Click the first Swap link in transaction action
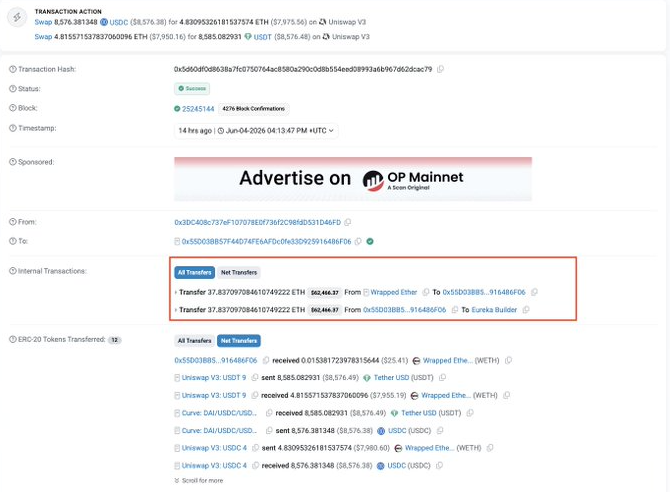The image size is (670, 492). click(x=43, y=22)
